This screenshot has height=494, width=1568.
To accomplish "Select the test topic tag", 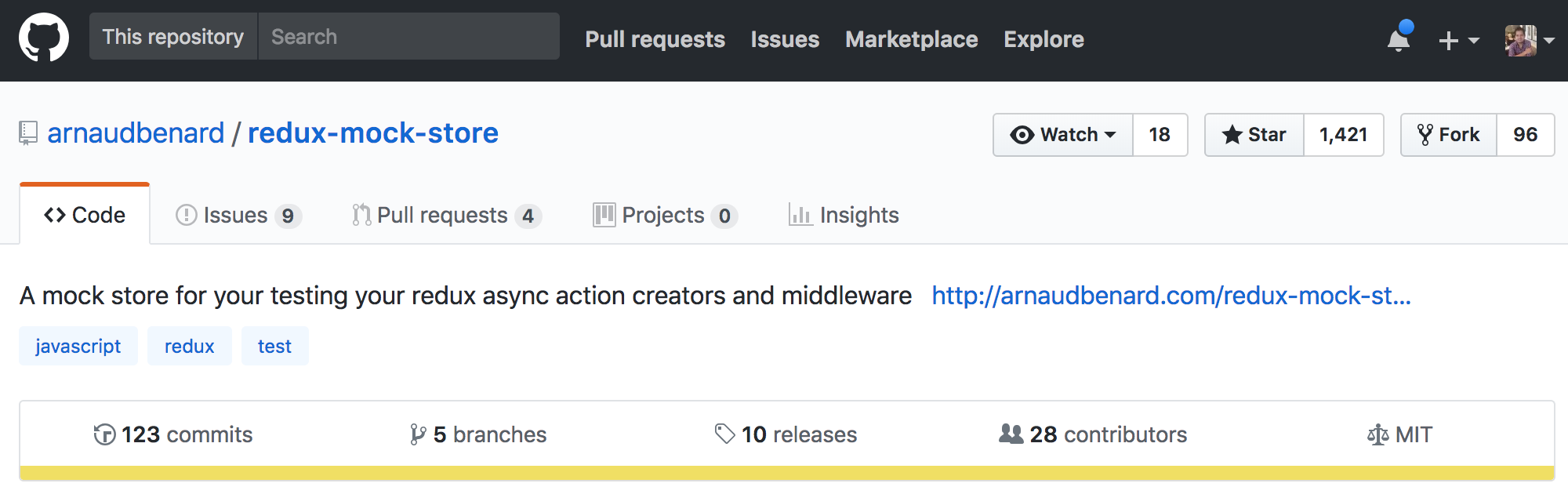I will (x=274, y=346).
